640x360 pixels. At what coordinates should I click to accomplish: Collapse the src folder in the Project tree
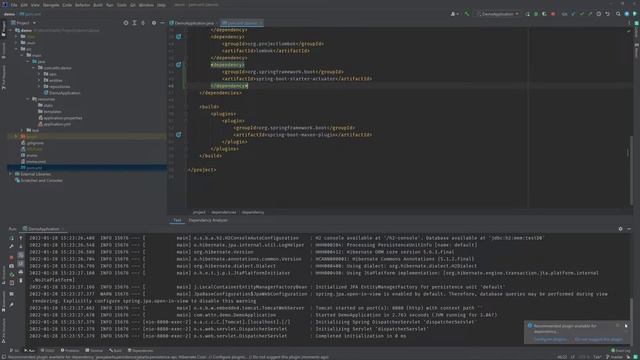[17, 49]
